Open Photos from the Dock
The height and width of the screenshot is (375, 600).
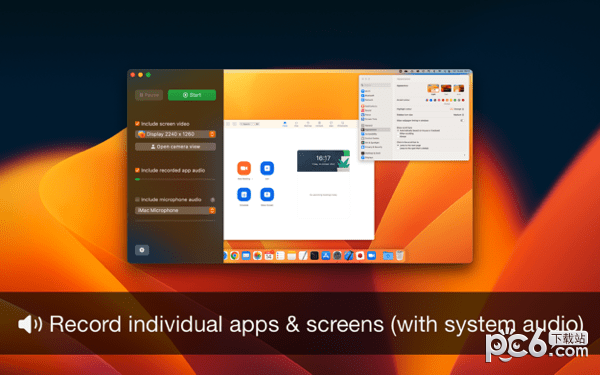258,256
